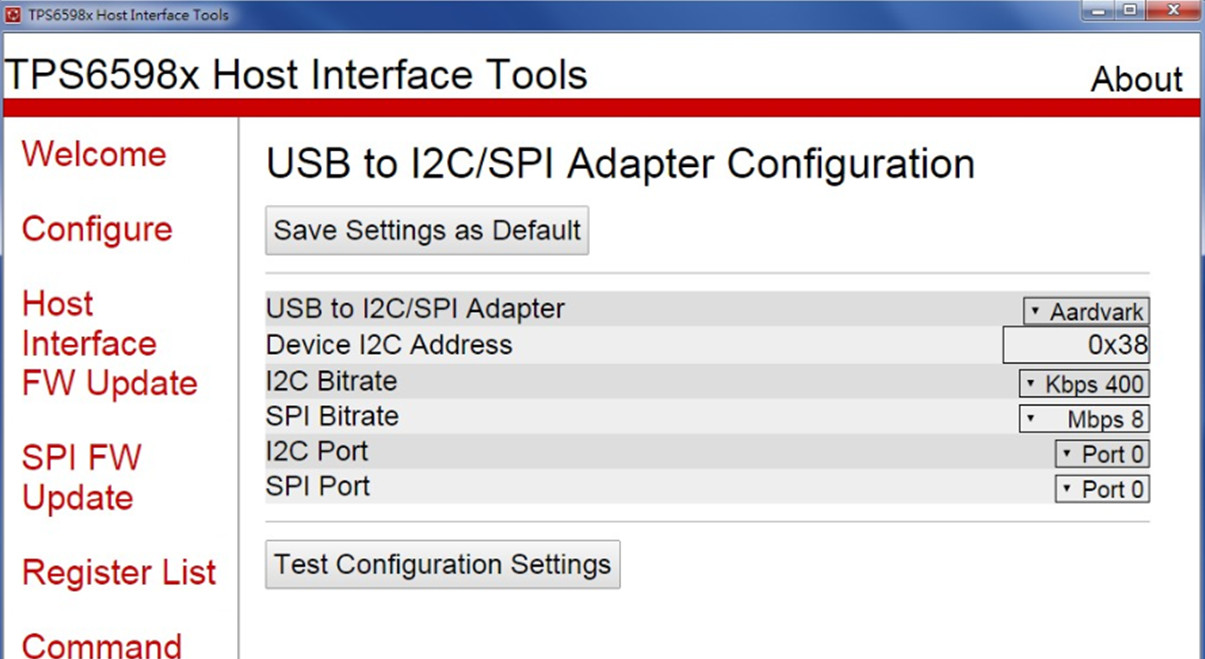Viewport: 1205px width, 659px height.
Task: Expand the I2C Bitrate dropdown
Action: pos(1083,384)
